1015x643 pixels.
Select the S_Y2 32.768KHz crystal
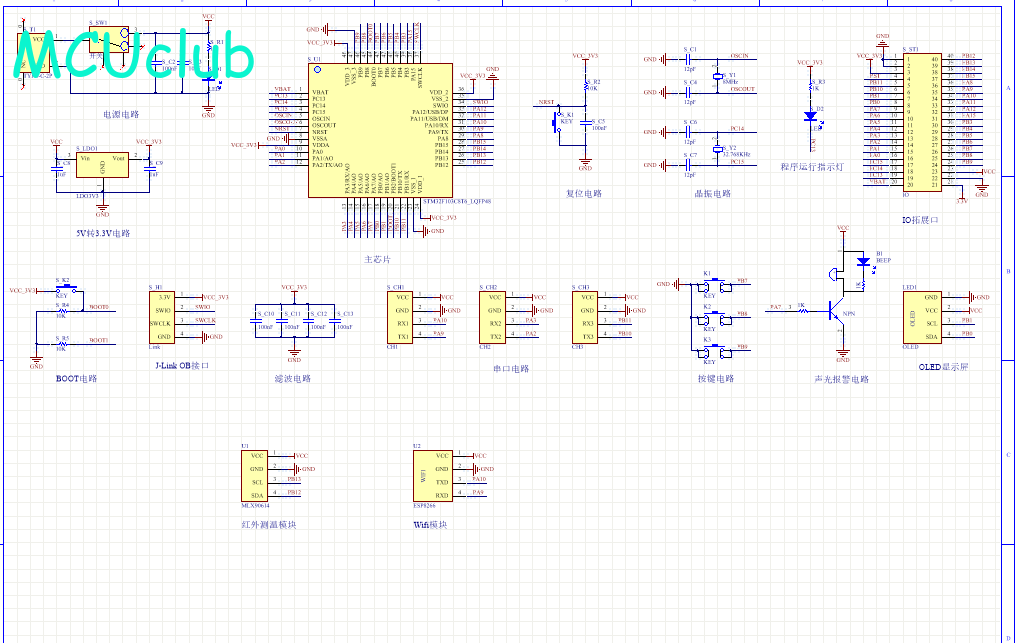(x=717, y=149)
